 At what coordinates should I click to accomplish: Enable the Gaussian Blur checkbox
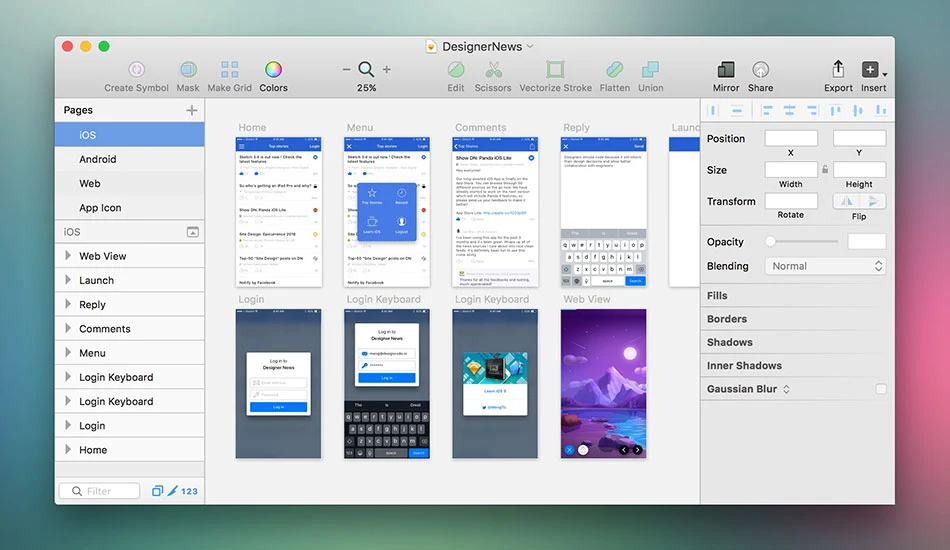(x=881, y=389)
